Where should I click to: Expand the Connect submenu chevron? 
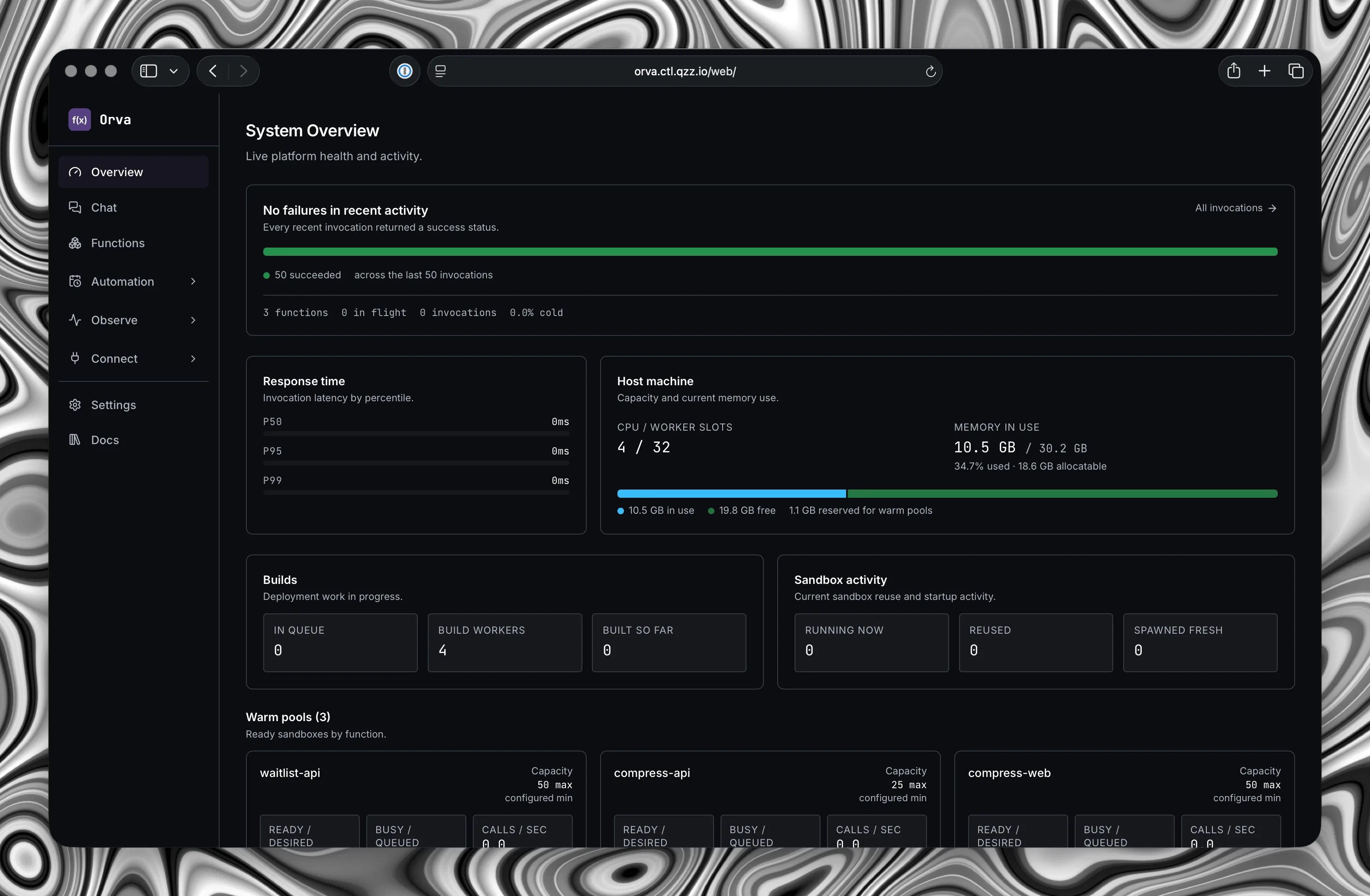click(x=194, y=358)
